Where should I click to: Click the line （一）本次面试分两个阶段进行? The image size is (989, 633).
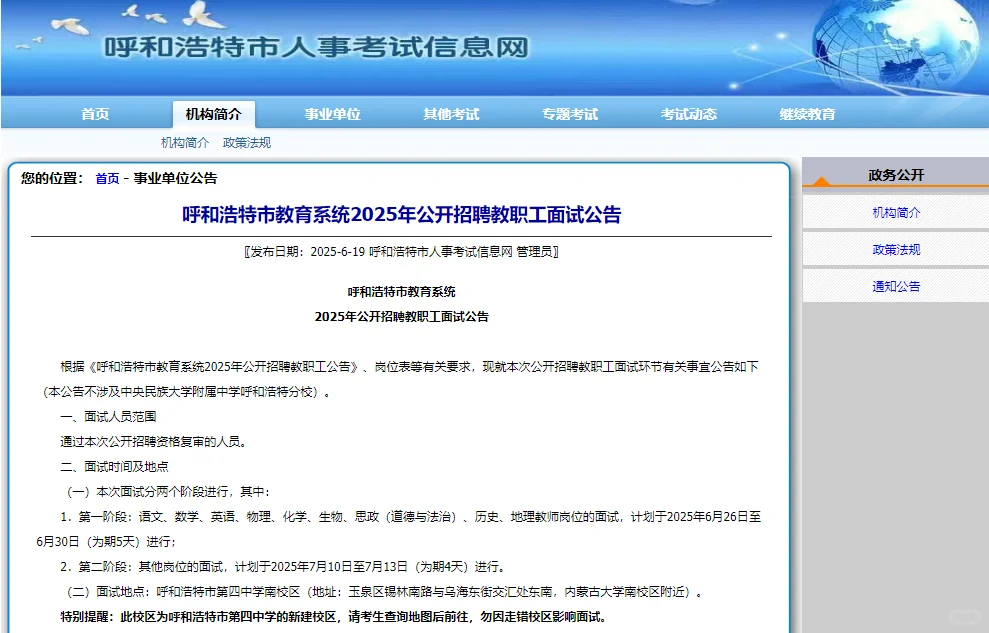click(166, 492)
